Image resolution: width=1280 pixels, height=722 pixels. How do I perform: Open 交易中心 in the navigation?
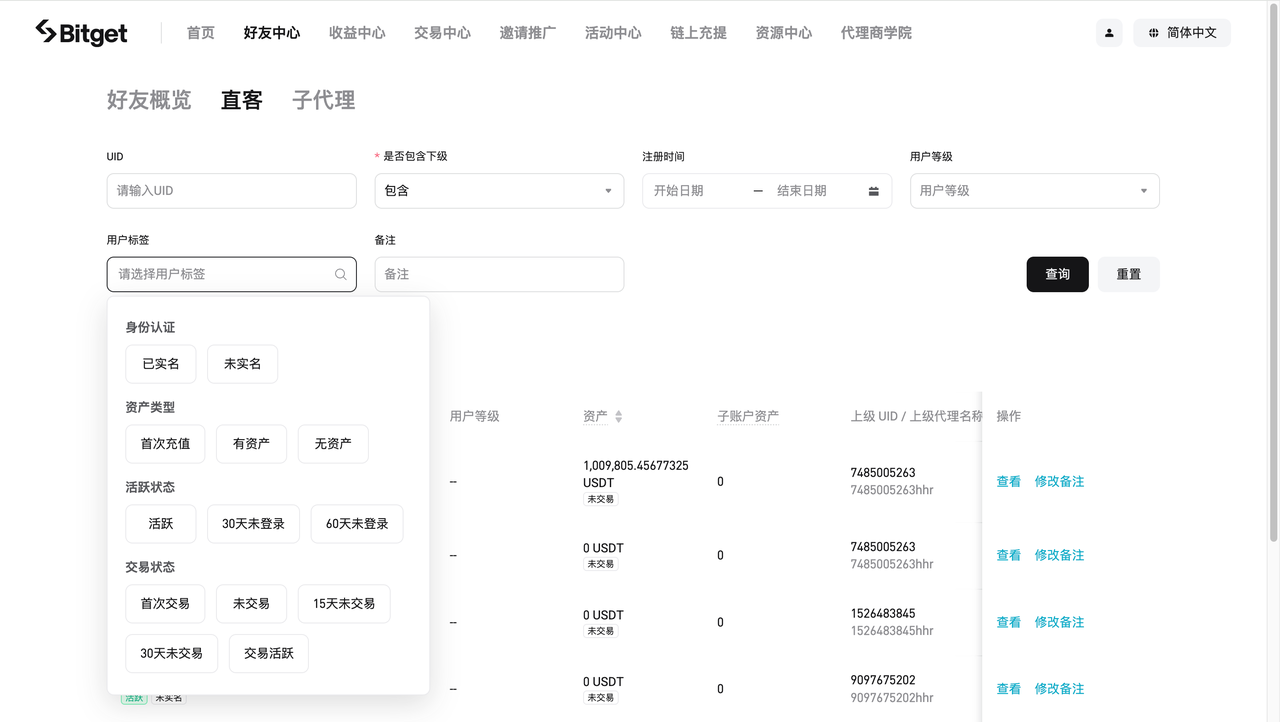pos(442,33)
